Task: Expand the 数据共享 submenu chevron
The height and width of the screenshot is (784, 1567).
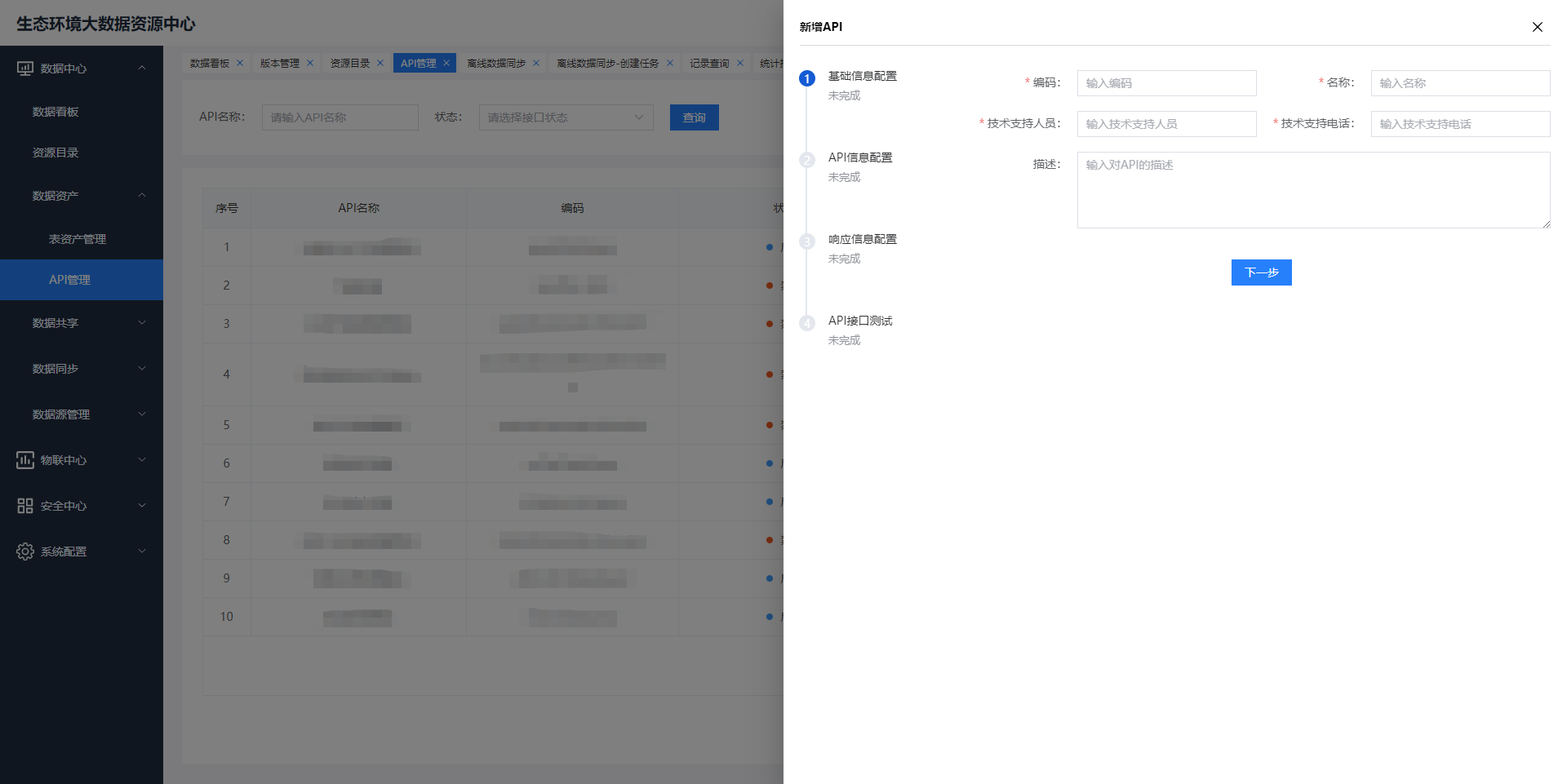Action: (x=142, y=323)
